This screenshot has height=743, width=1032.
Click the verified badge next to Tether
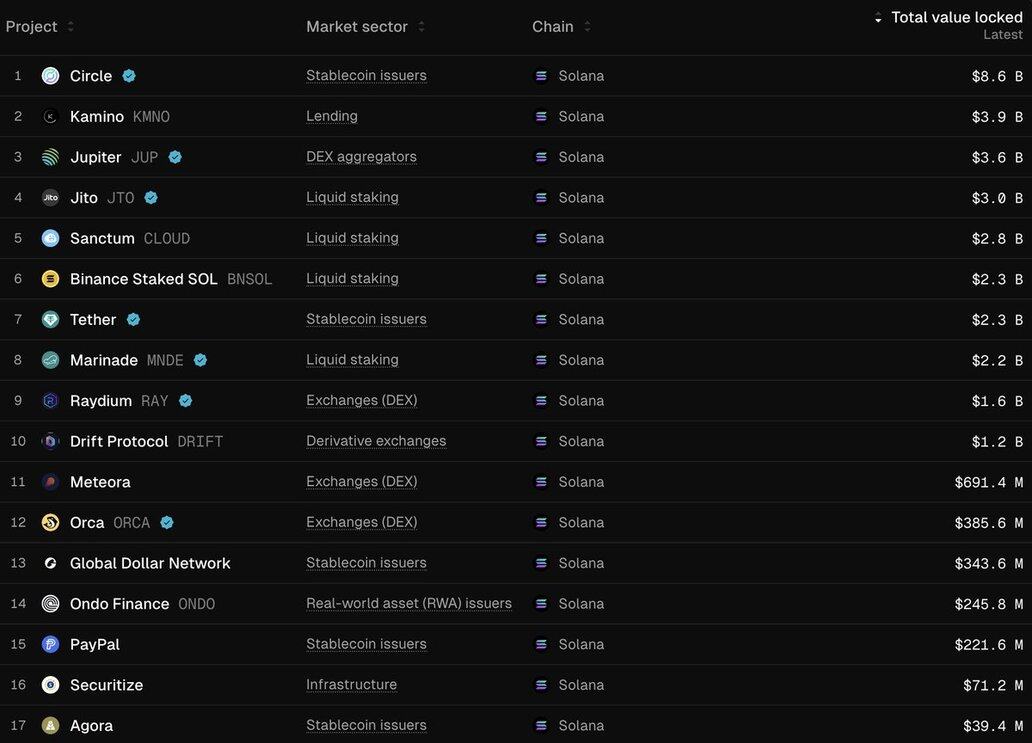134,320
